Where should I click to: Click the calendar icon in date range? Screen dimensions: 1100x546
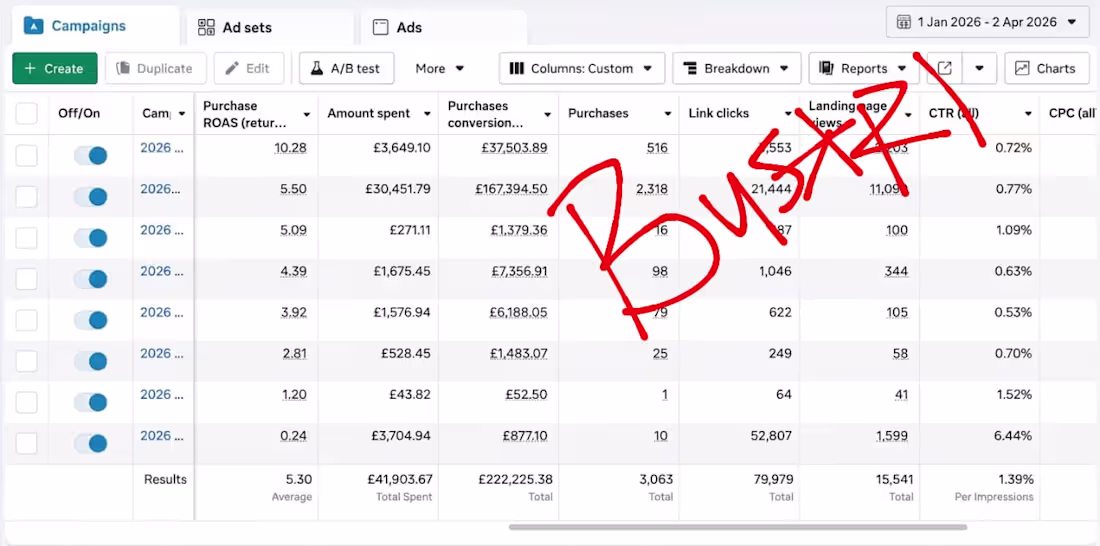coord(904,22)
